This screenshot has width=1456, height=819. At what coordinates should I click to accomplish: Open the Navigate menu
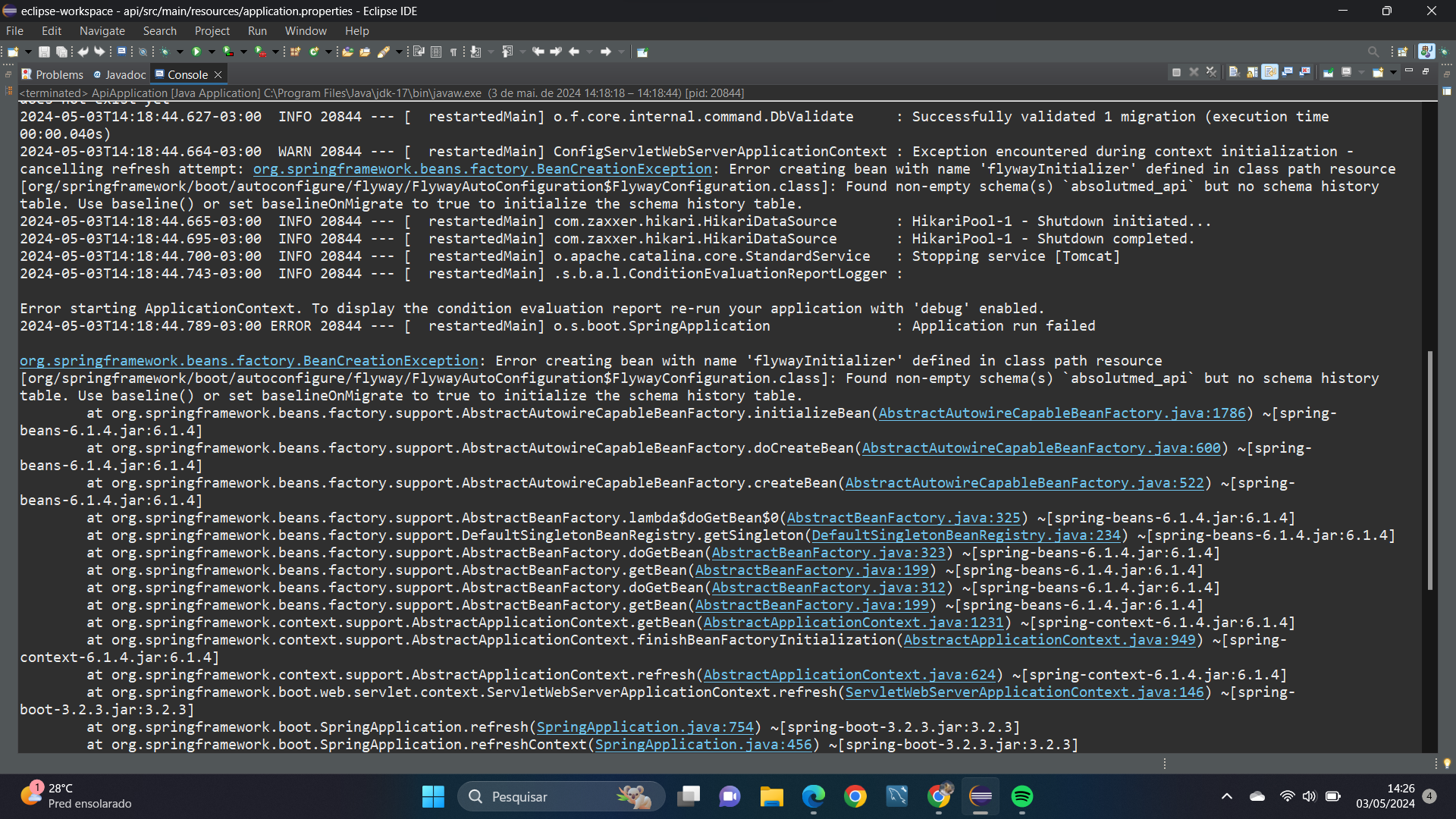pos(102,31)
